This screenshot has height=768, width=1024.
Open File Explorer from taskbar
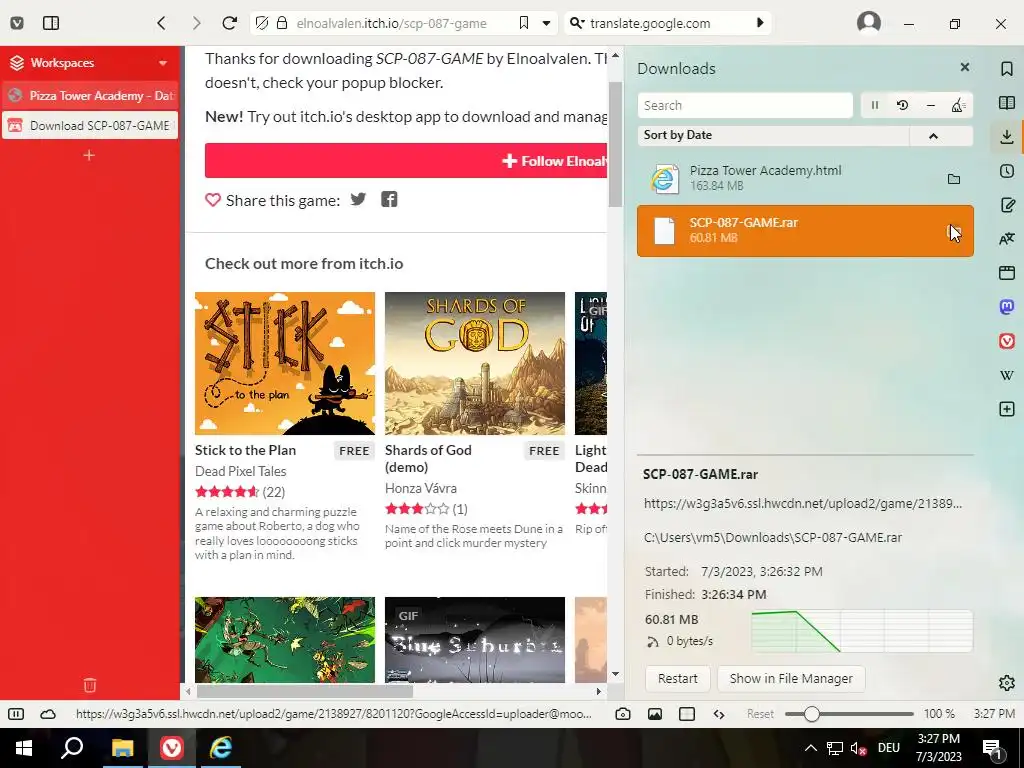tap(122, 748)
